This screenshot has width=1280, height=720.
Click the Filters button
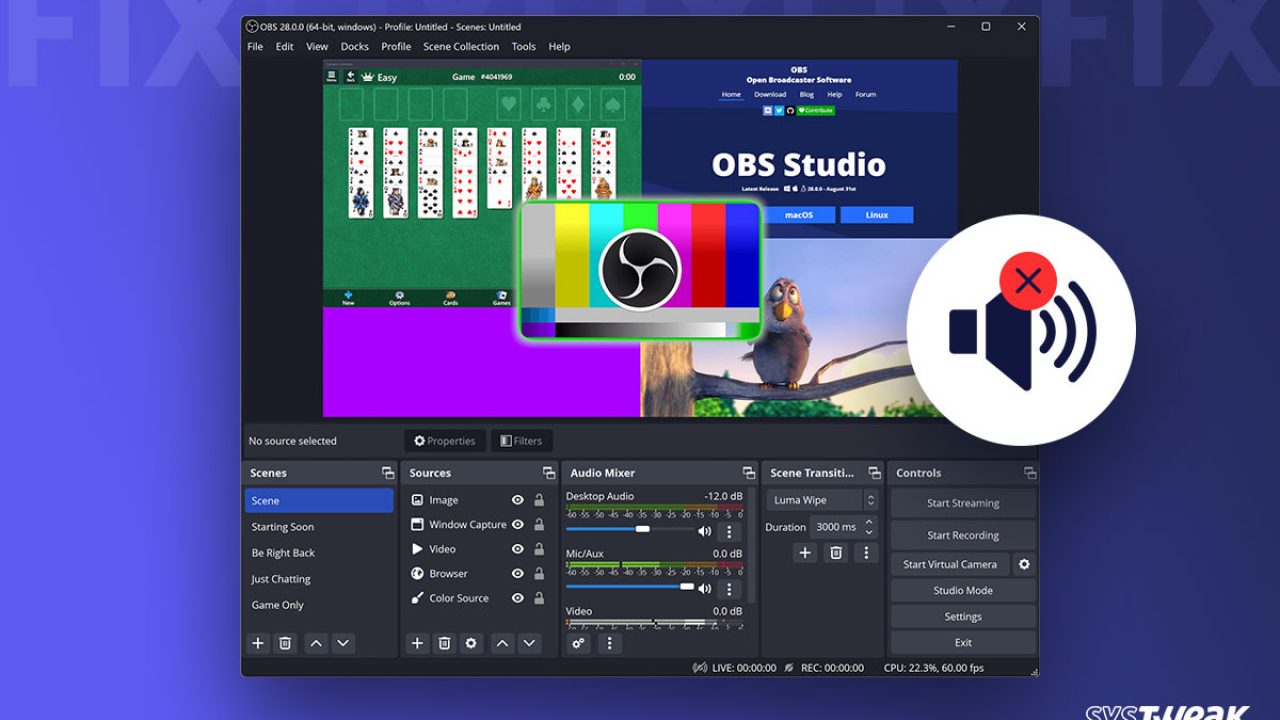pyautogui.click(x=521, y=441)
